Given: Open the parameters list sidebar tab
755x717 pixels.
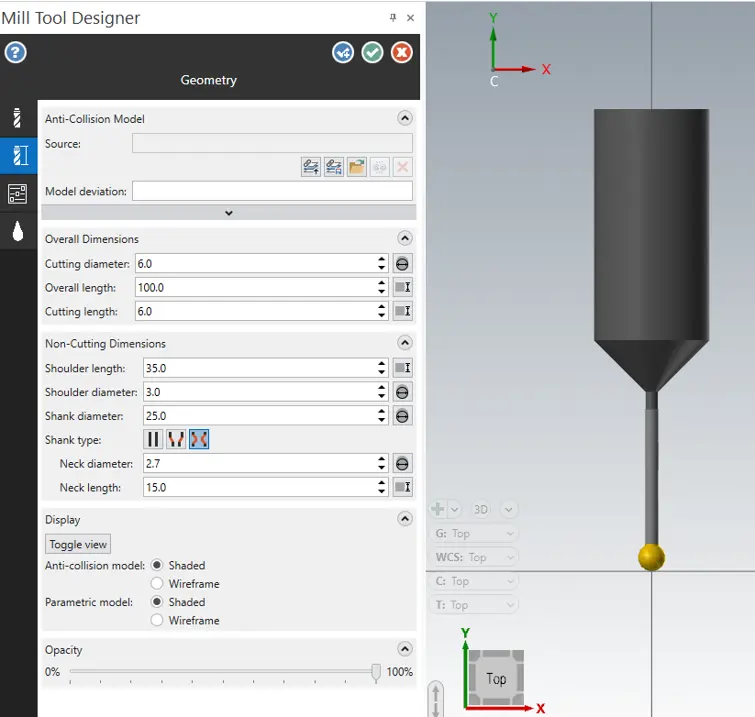Looking at the screenshot, I should [18, 194].
